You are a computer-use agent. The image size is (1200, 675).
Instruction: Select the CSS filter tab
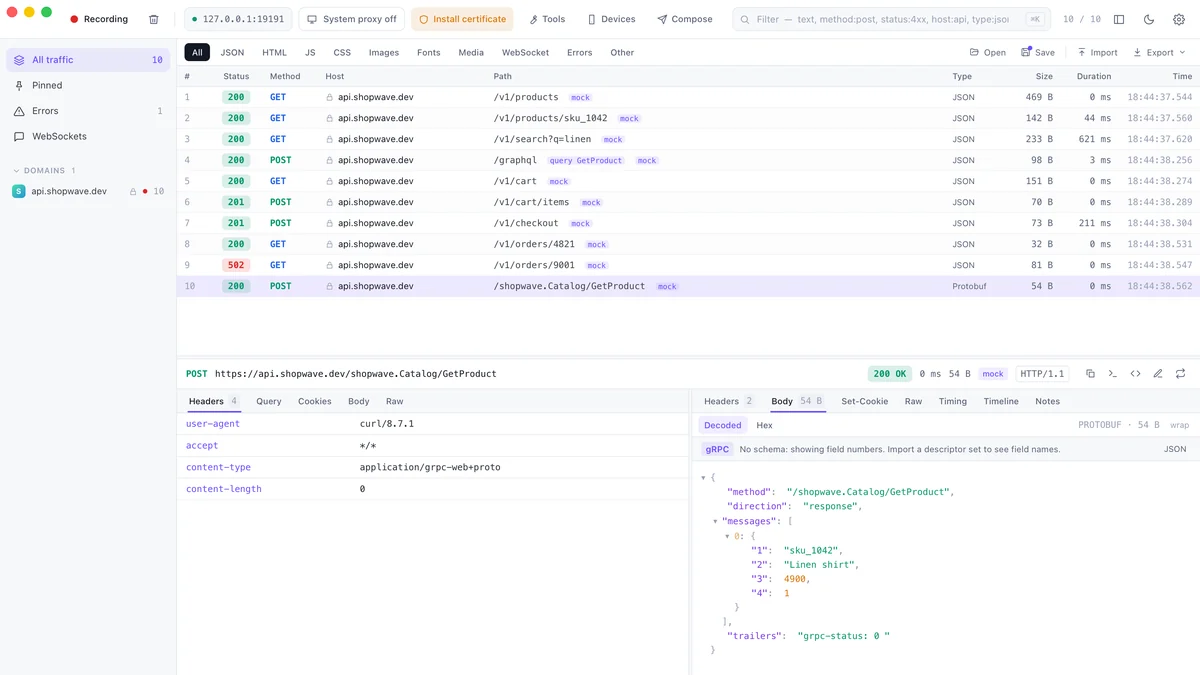click(x=342, y=52)
